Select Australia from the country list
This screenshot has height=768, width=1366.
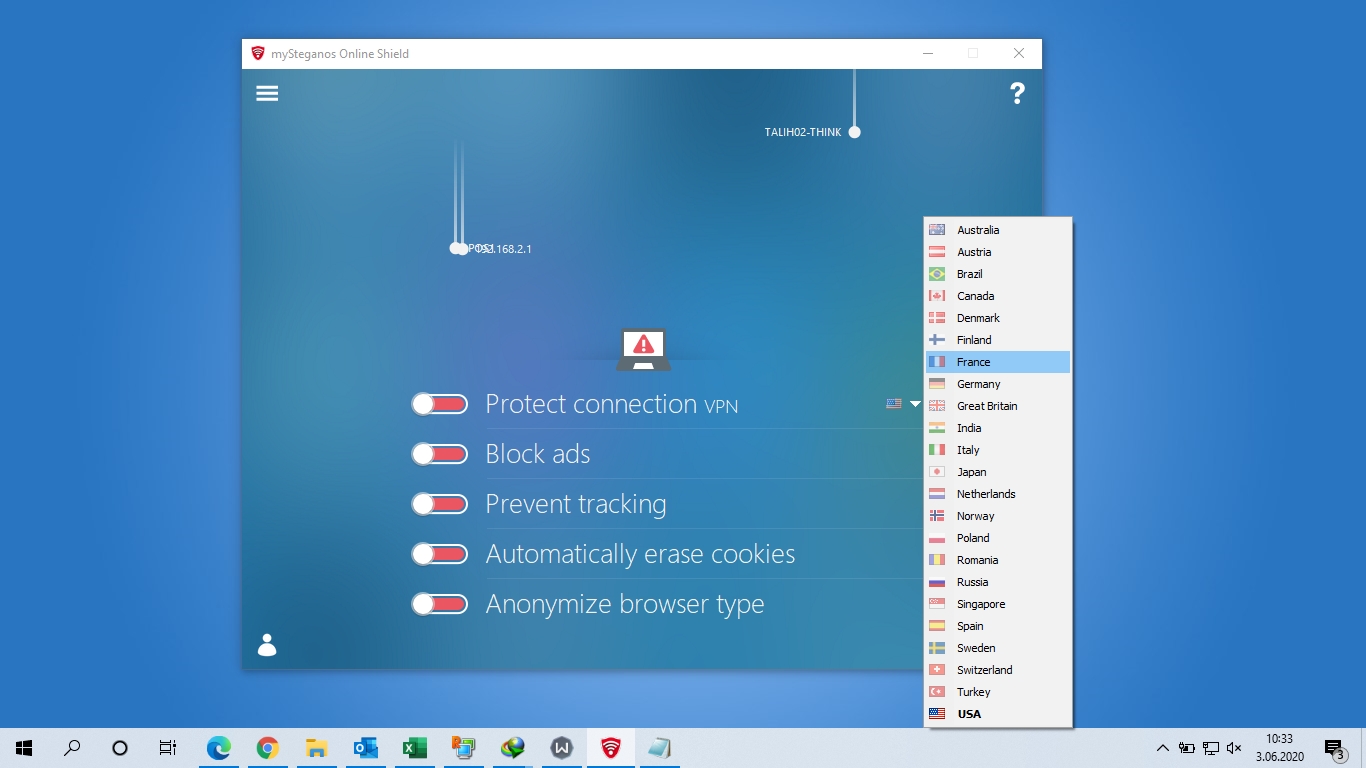click(998, 230)
